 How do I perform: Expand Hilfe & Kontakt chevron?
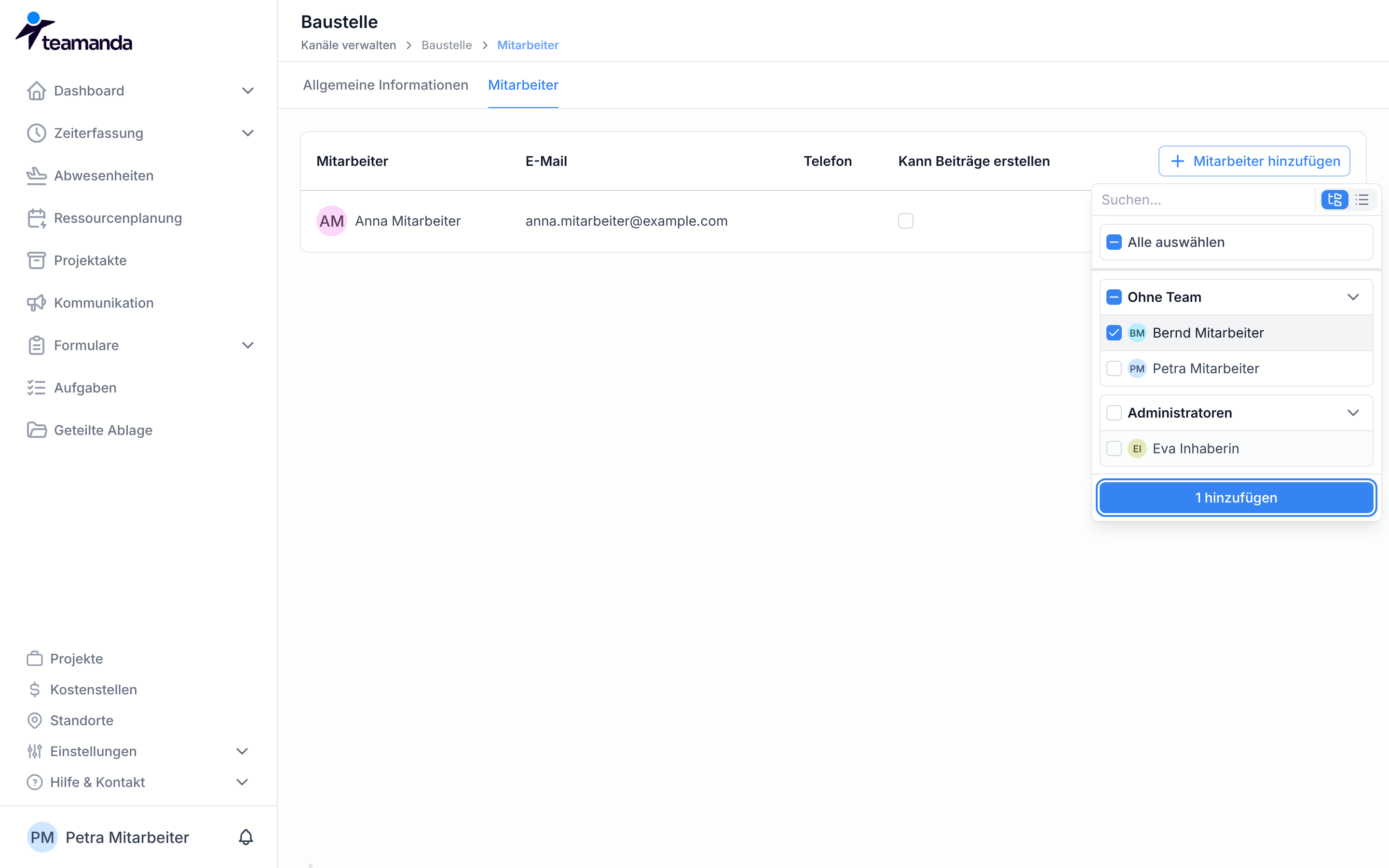pyautogui.click(x=242, y=783)
